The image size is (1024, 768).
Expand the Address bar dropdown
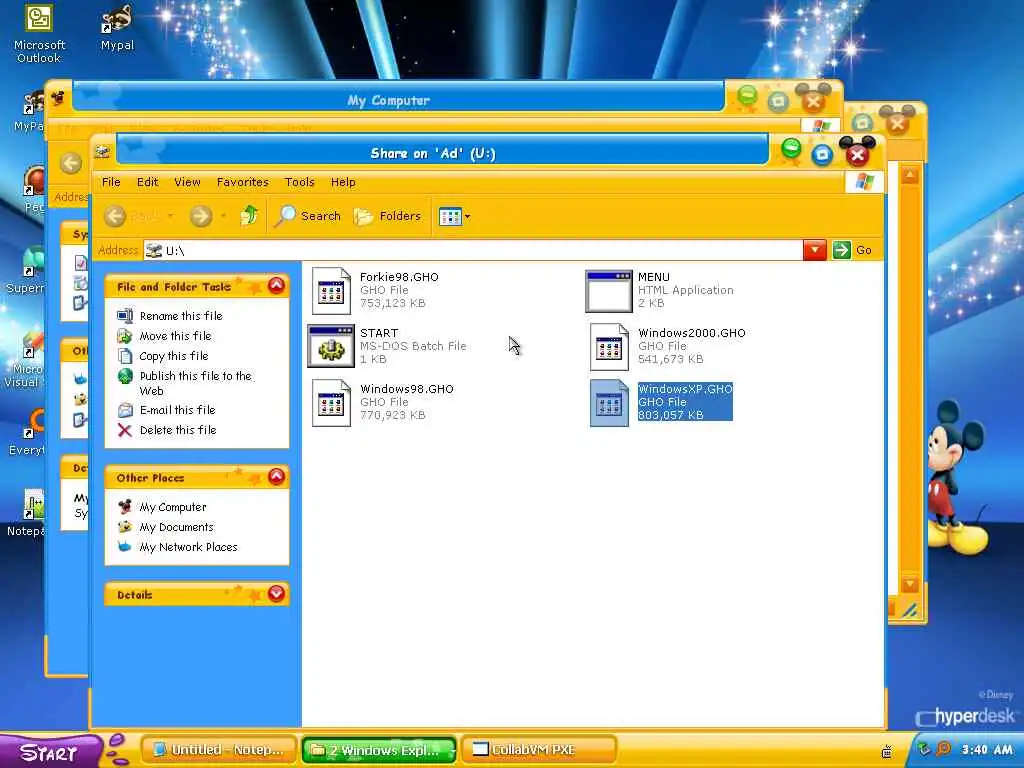click(814, 250)
